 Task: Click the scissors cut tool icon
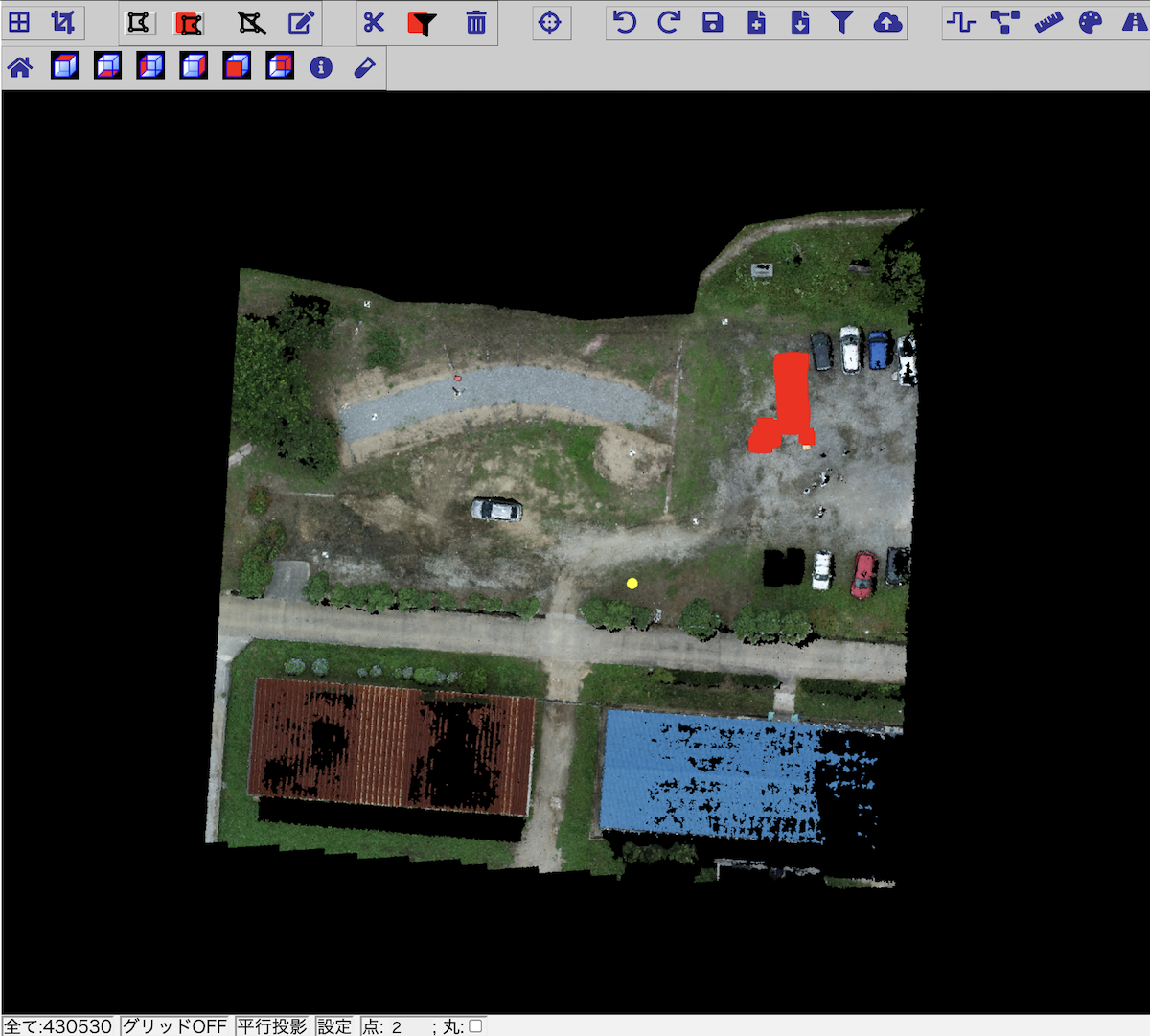pyautogui.click(x=374, y=23)
